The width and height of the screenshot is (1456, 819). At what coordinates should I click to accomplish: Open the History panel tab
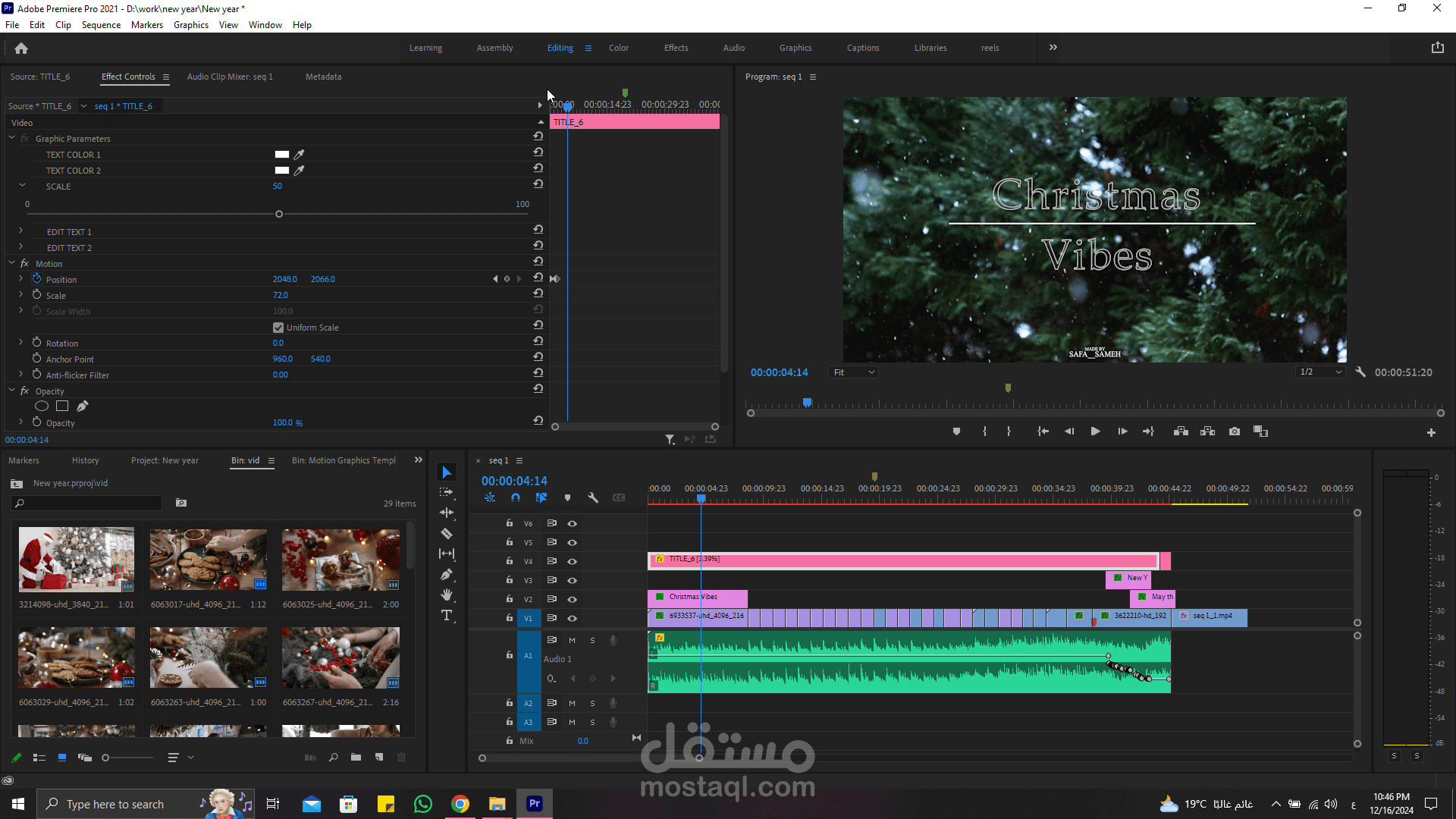[85, 460]
